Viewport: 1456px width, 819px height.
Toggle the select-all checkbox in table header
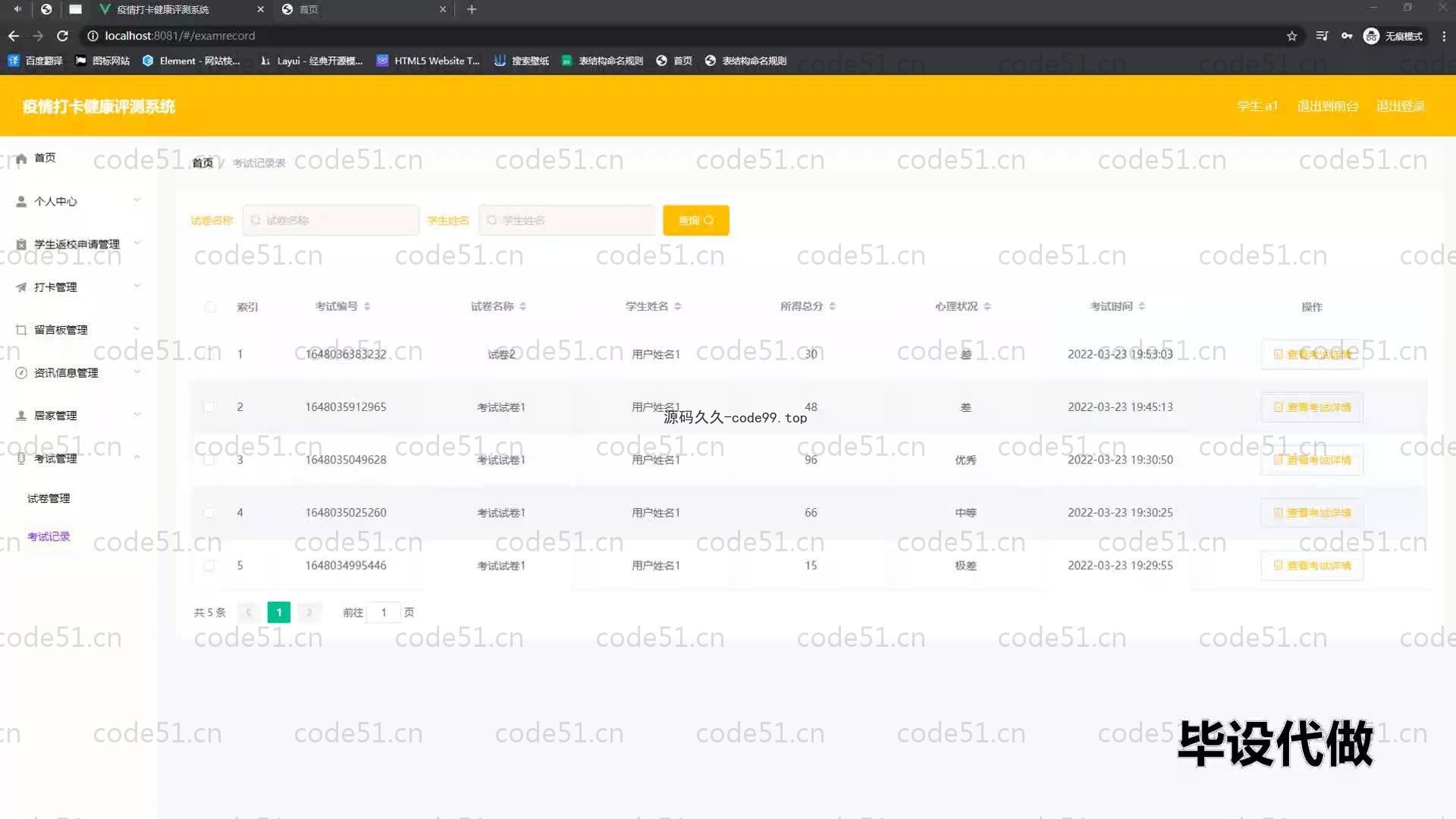pos(210,307)
